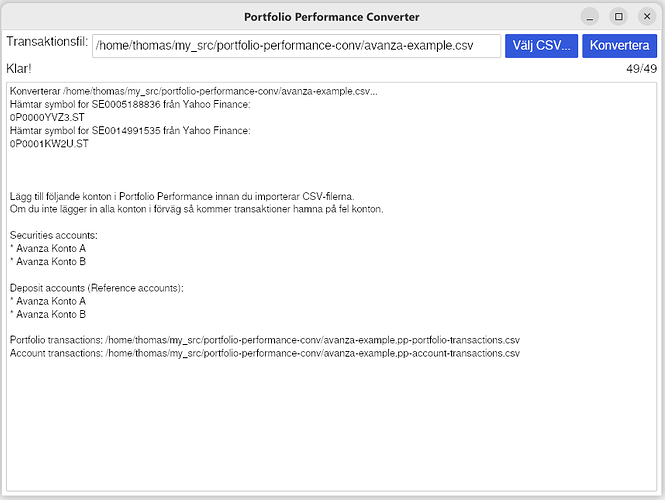
Task: Click the Portfolio transactions file path line
Action: tap(265, 340)
